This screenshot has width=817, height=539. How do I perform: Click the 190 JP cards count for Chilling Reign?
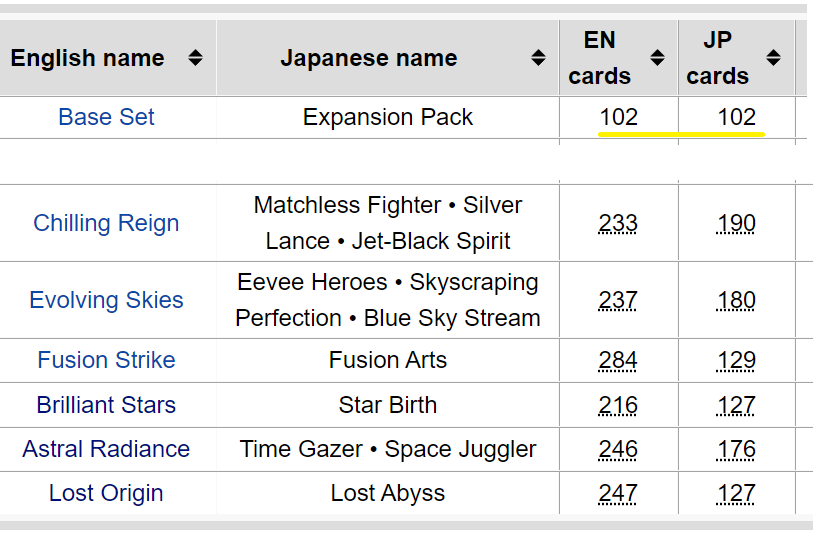pyautogui.click(x=736, y=224)
